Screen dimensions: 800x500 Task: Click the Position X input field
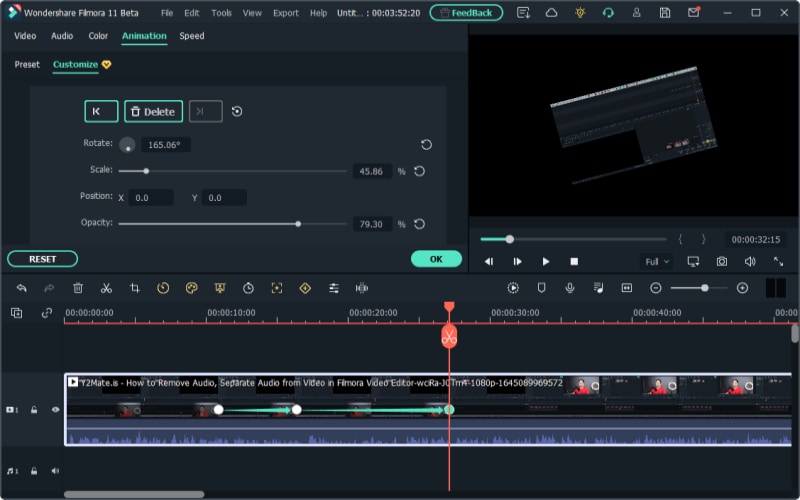click(151, 198)
